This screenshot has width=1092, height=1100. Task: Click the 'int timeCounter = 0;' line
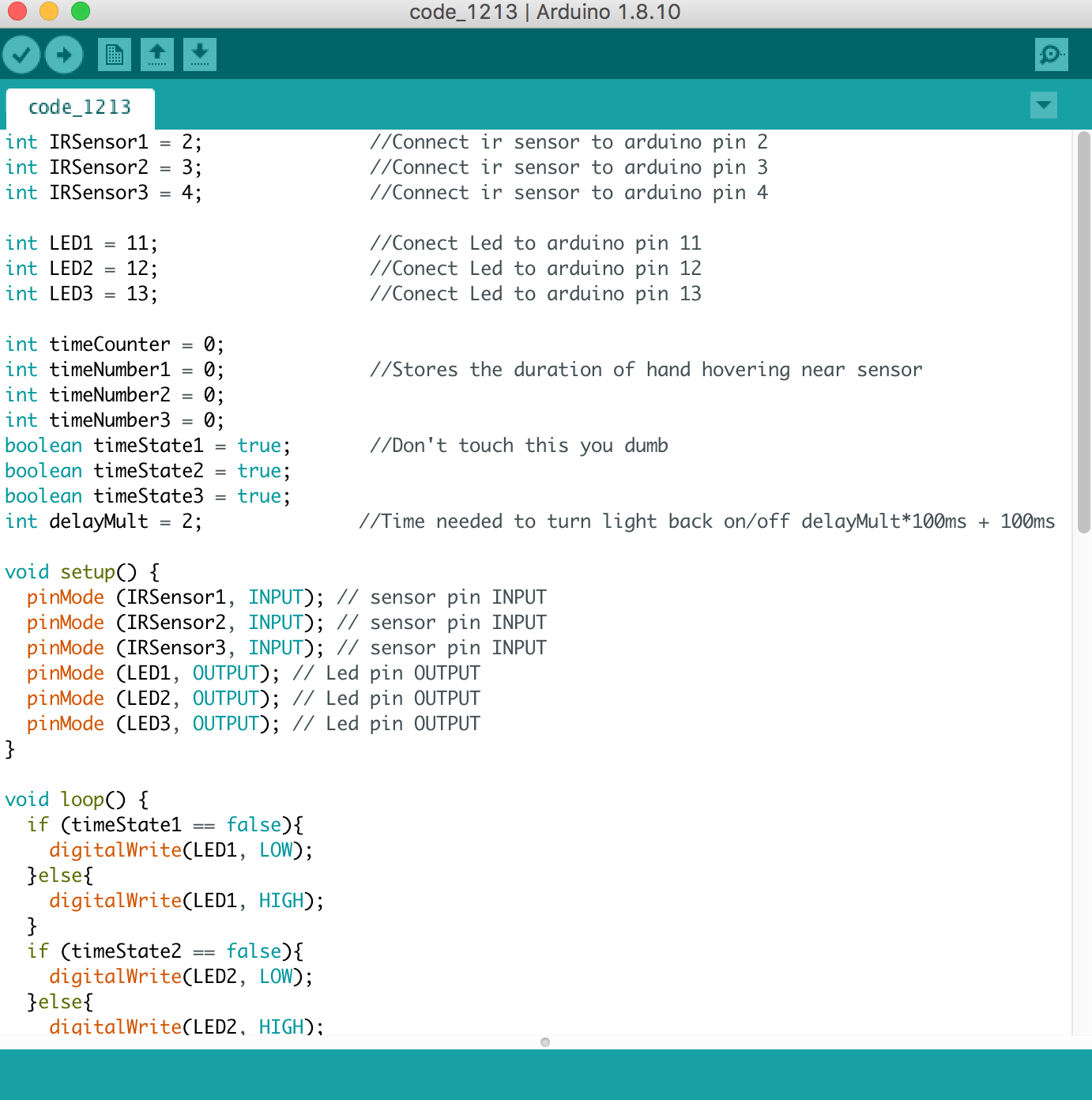click(115, 345)
